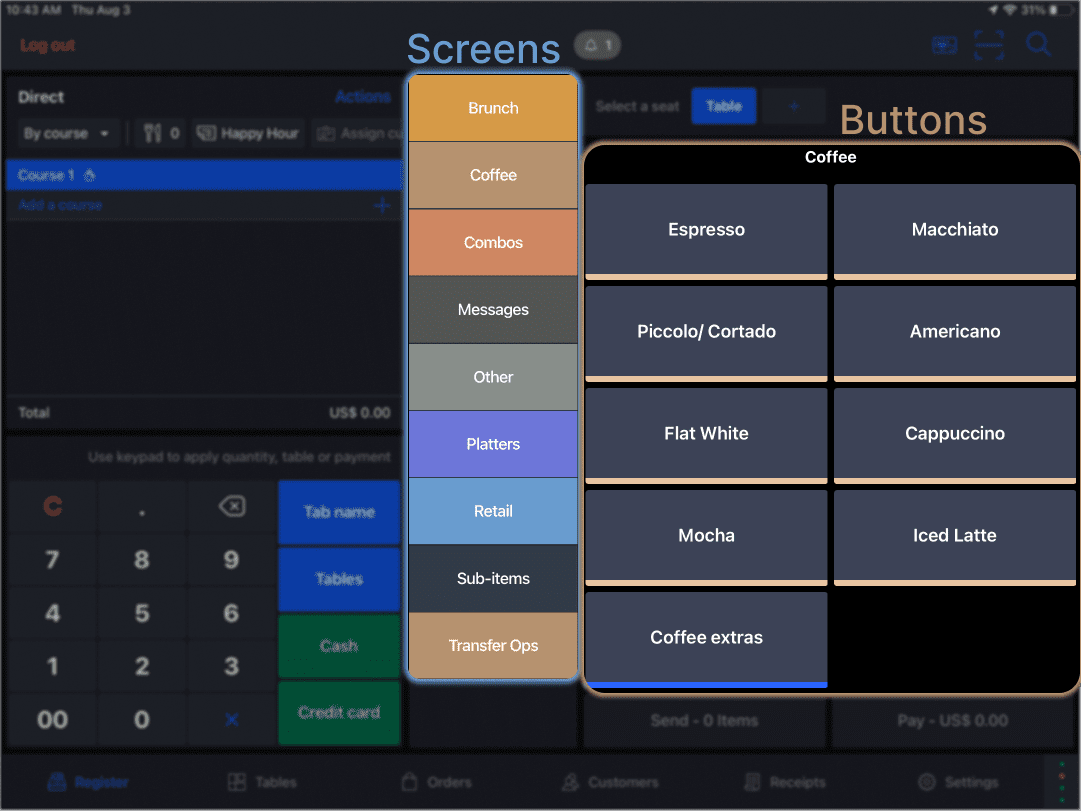1081x811 pixels.
Task: Select the Table seat button
Action: (723, 106)
